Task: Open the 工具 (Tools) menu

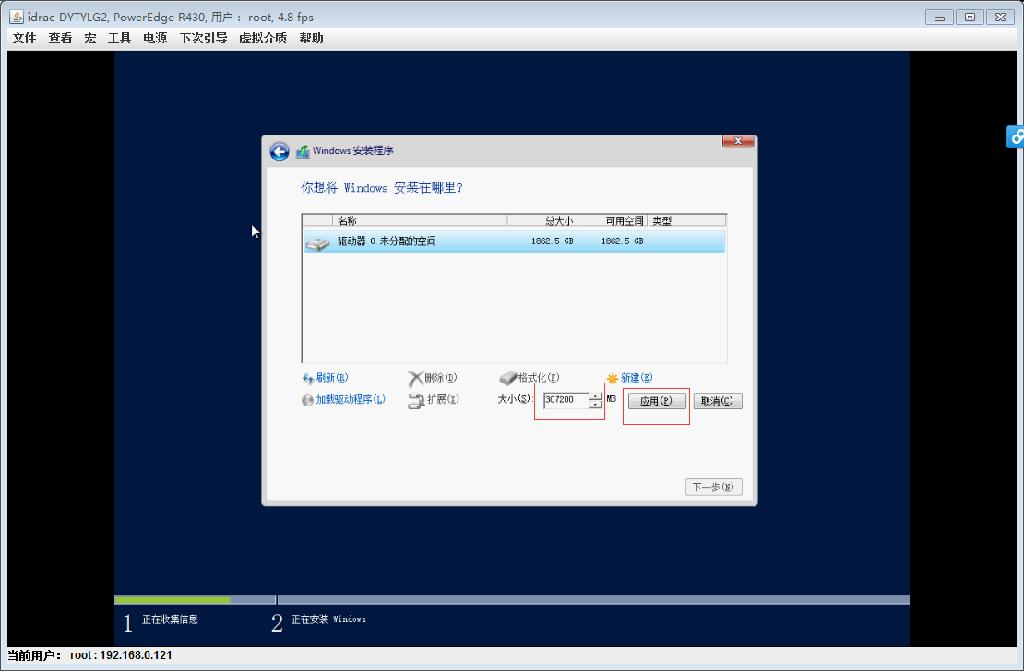Action: pyautogui.click(x=120, y=37)
